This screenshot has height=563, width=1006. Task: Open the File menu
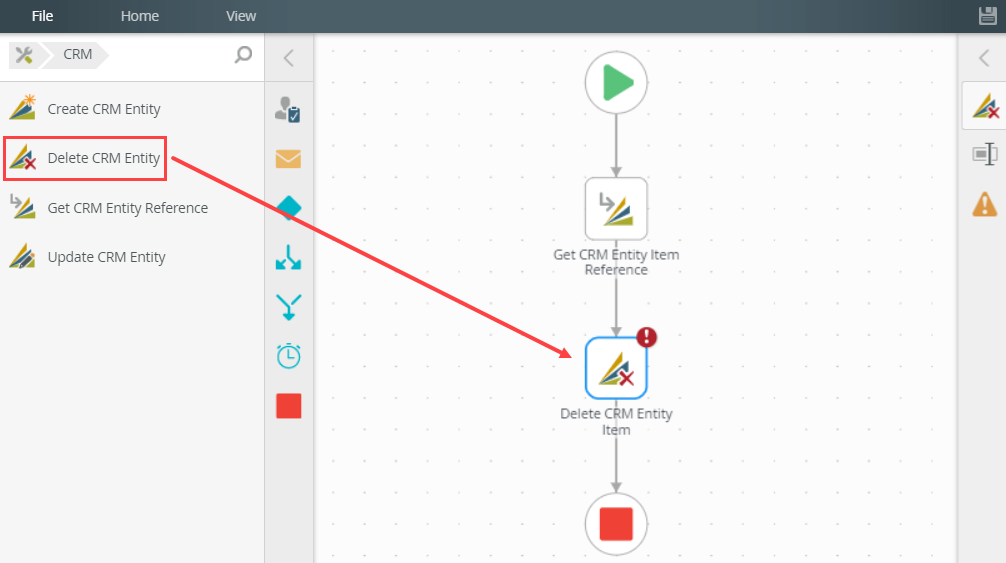click(x=42, y=16)
